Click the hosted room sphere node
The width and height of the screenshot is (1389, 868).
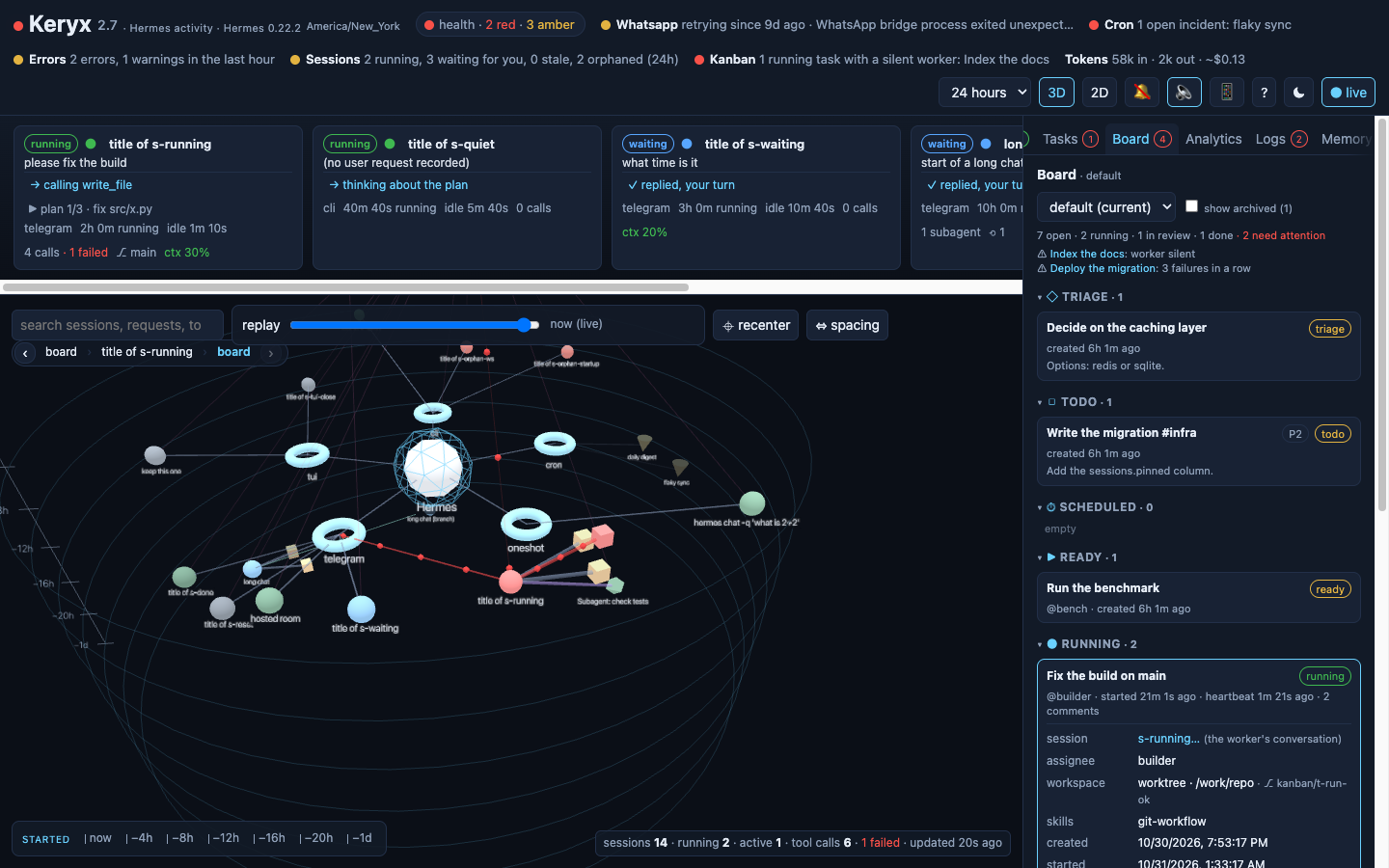click(x=269, y=600)
